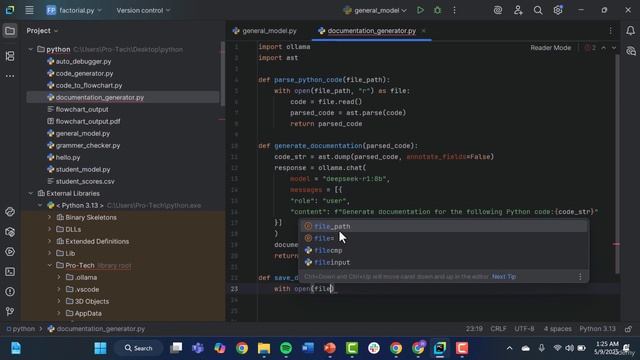
Task: Switch to general_model.py editor tab
Action: [265, 31]
